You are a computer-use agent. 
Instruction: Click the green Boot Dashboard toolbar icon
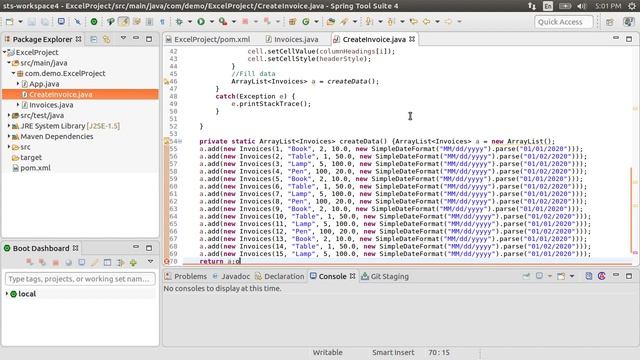(94, 22)
